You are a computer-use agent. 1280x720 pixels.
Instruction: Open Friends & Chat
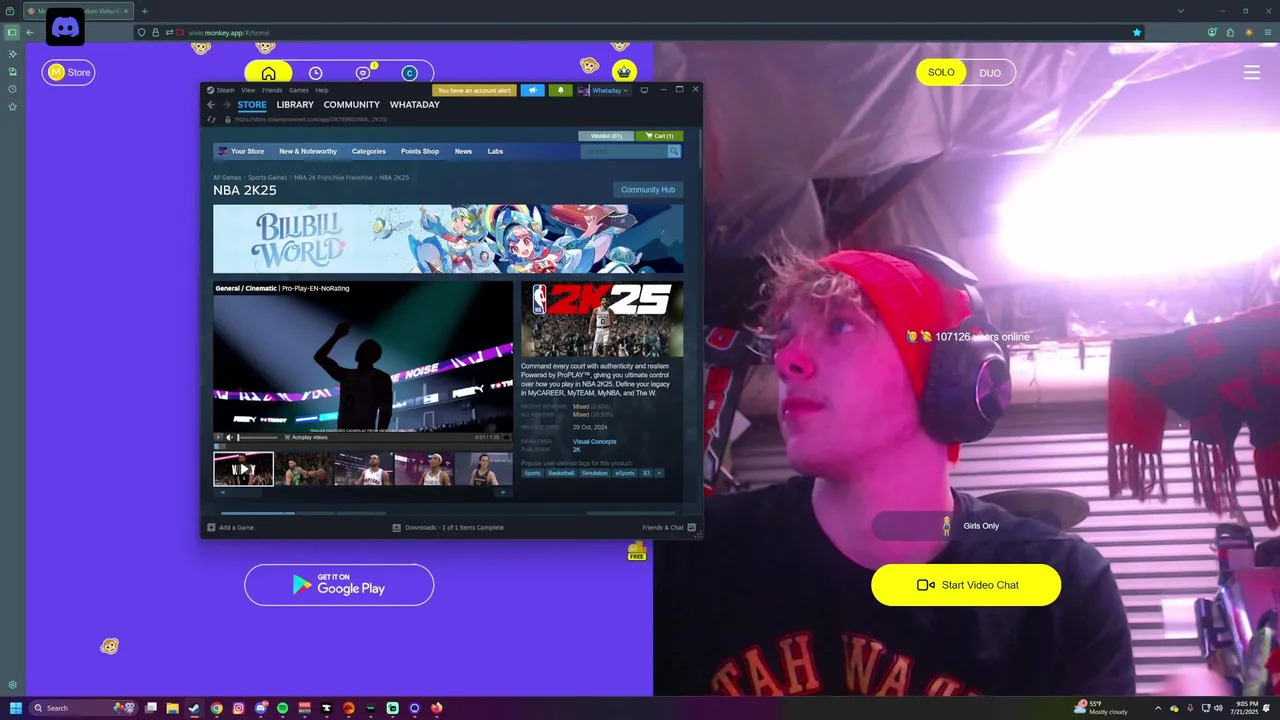[669, 527]
